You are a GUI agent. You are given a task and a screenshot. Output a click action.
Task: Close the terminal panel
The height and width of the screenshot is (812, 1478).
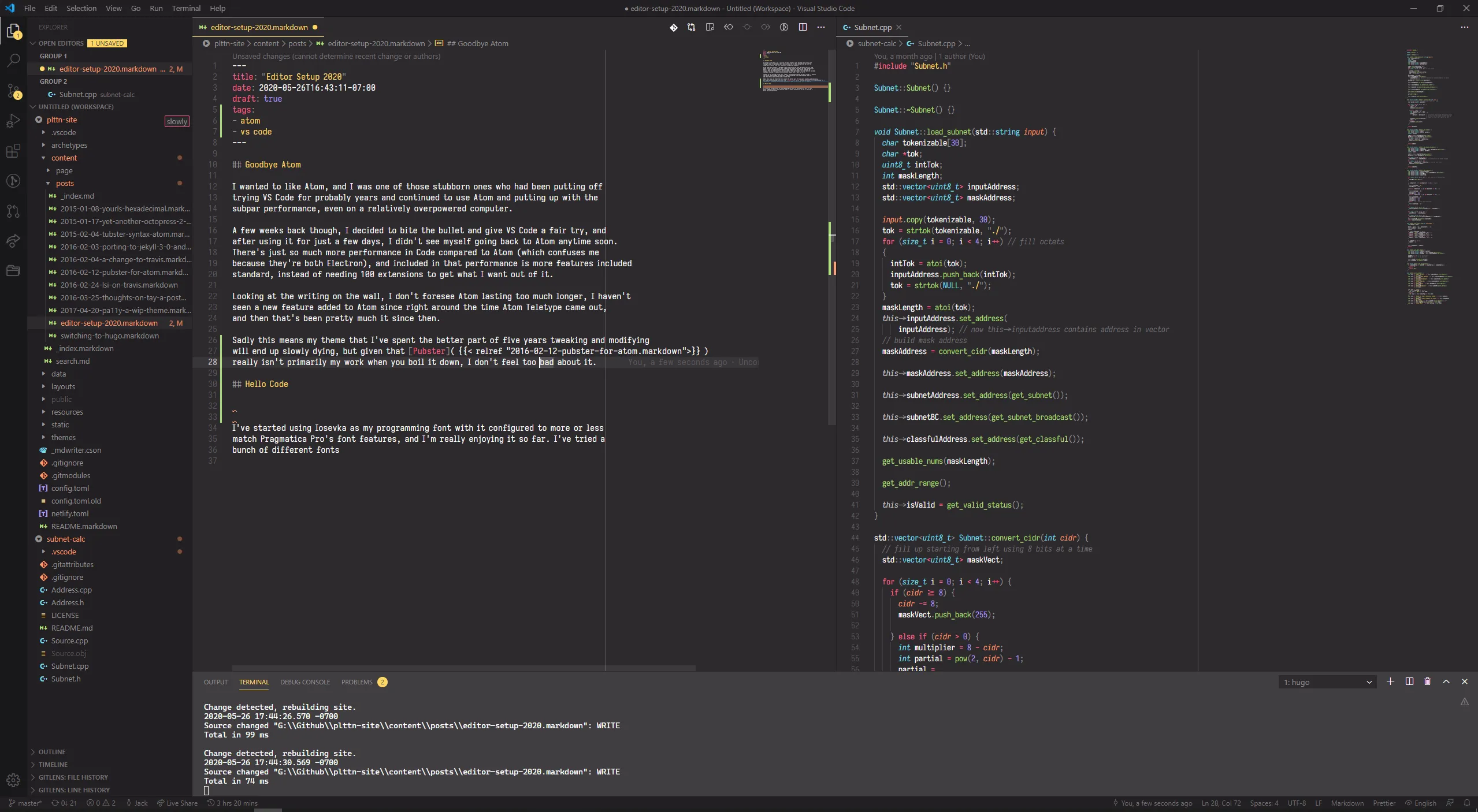tap(1465, 681)
